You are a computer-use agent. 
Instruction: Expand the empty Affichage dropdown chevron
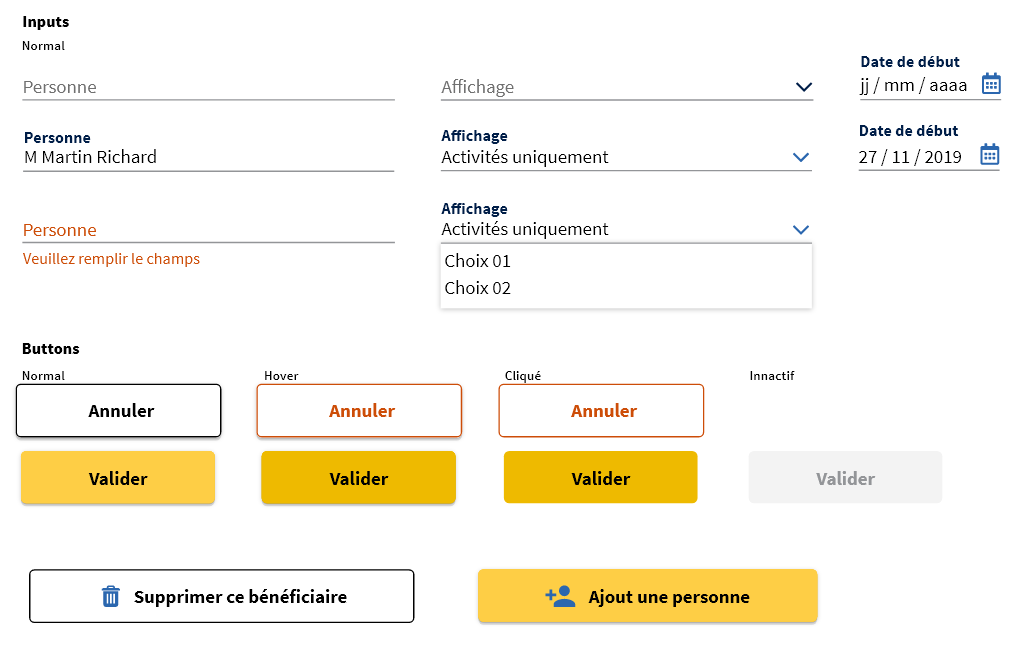pyautogui.click(x=804, y=87)
